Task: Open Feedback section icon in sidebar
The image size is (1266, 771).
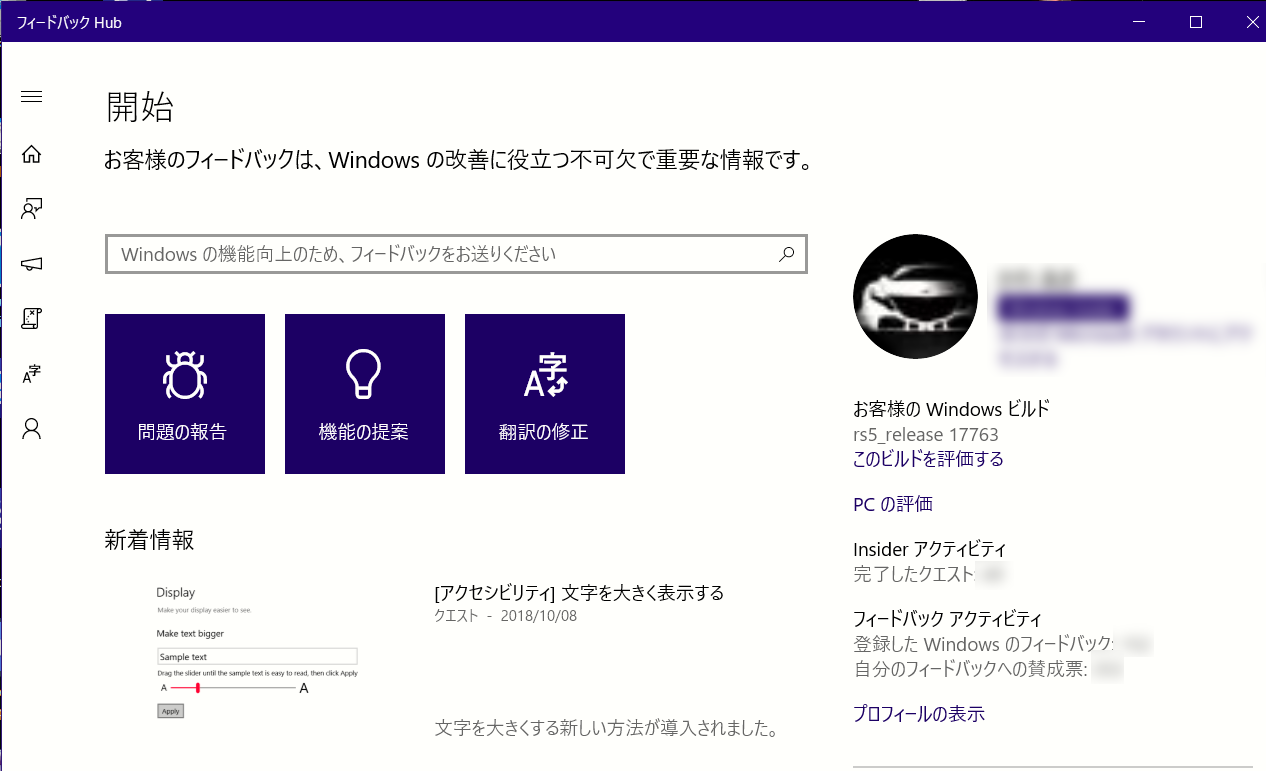Action: tap(32, 209)
